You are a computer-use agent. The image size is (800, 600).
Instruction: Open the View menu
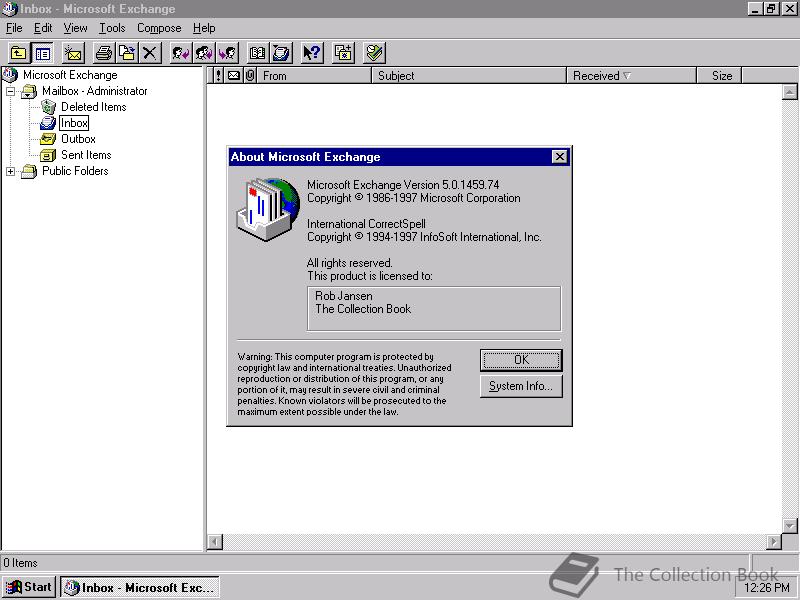tap(75, 28)
